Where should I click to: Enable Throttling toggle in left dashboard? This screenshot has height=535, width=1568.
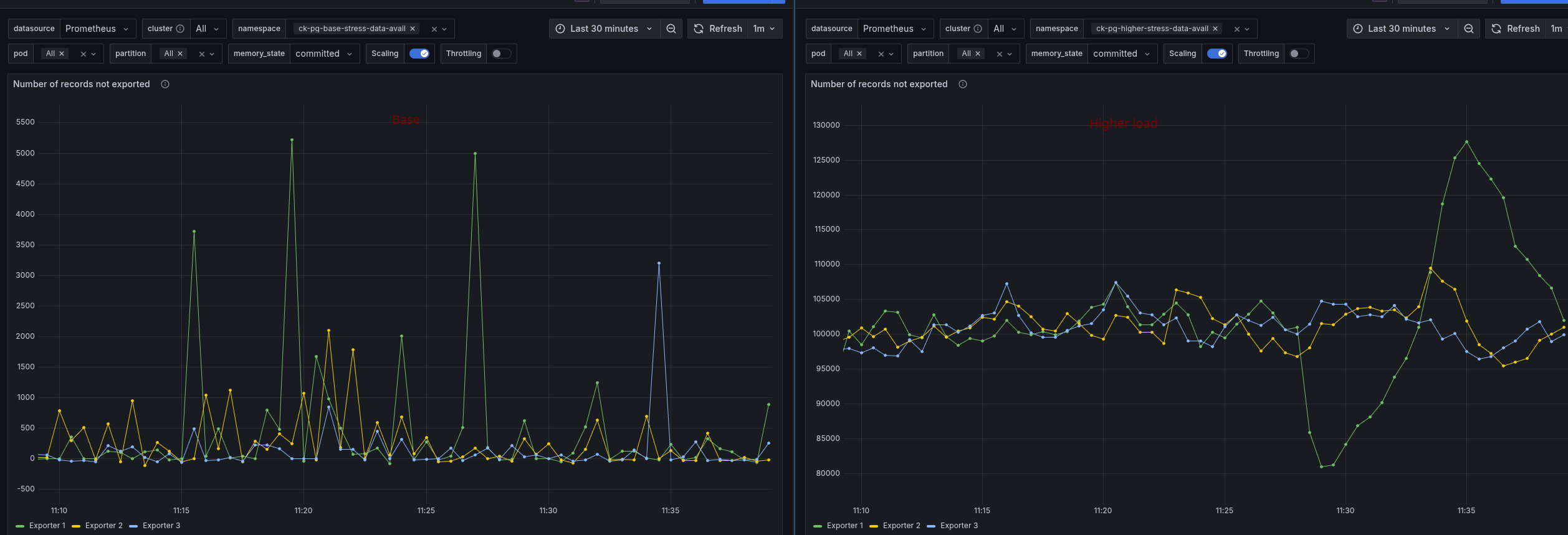[501, 54]
